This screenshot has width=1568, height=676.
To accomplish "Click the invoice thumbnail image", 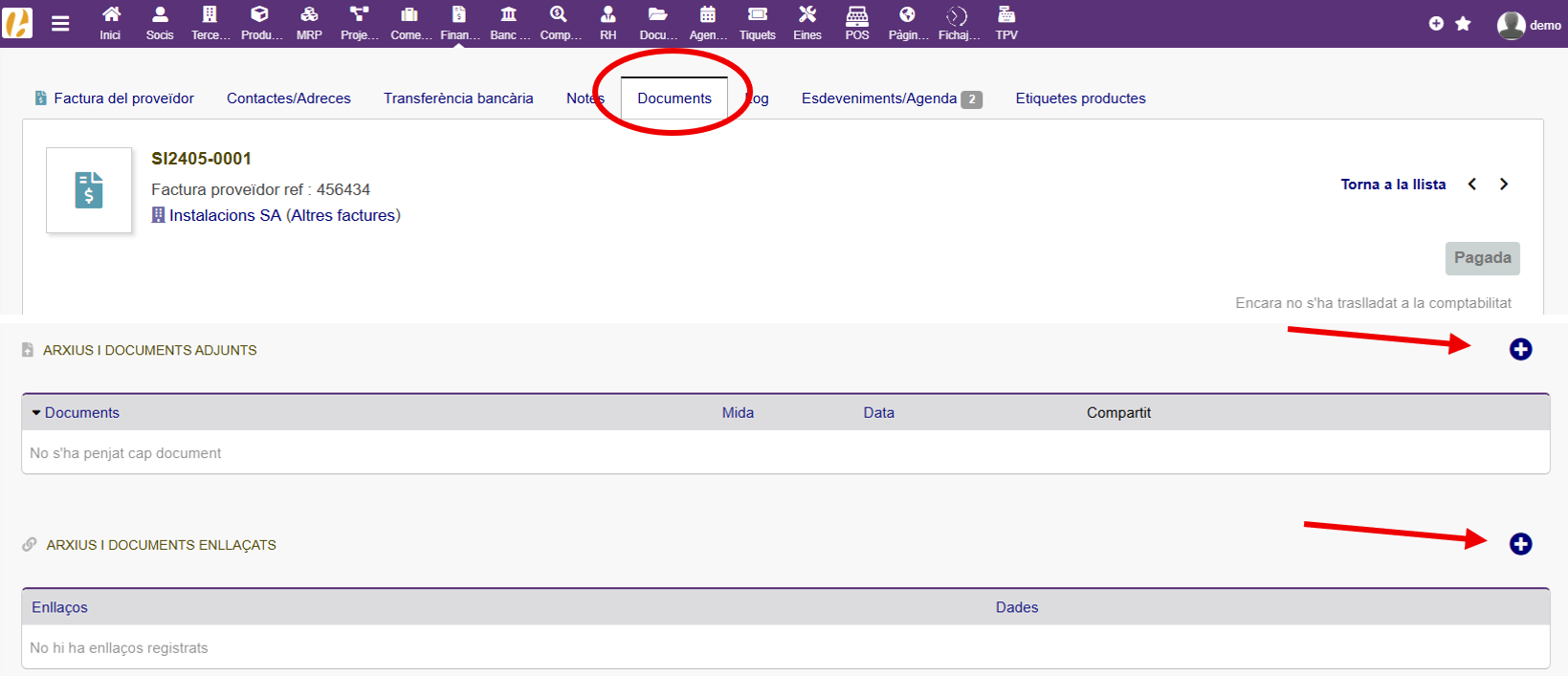I will 89,190.
